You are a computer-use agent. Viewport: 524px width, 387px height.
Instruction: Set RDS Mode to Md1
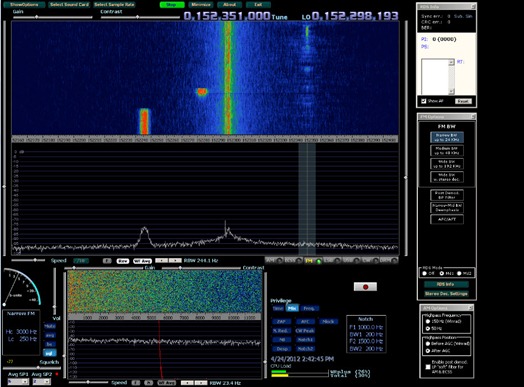pos(442,273)
